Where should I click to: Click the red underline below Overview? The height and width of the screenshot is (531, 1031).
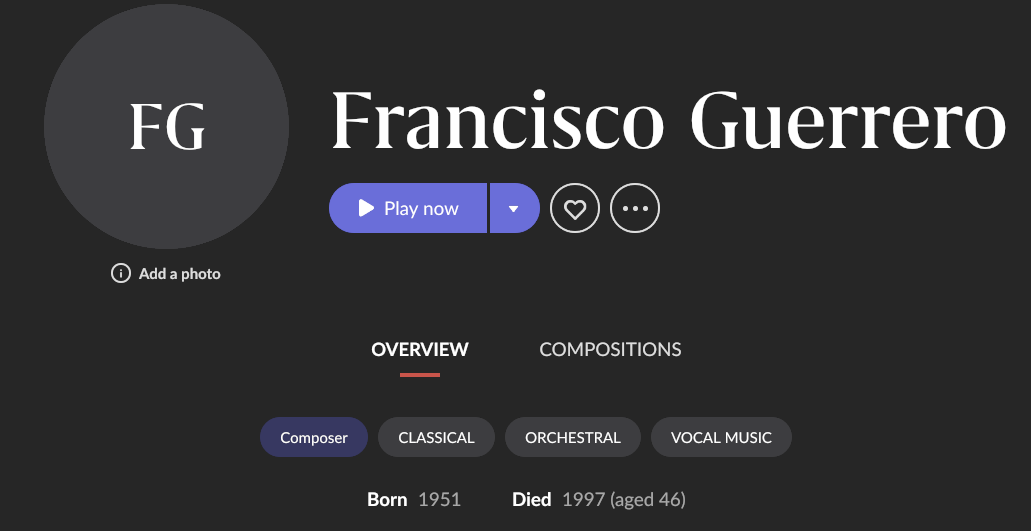click(x=420, y=375)
